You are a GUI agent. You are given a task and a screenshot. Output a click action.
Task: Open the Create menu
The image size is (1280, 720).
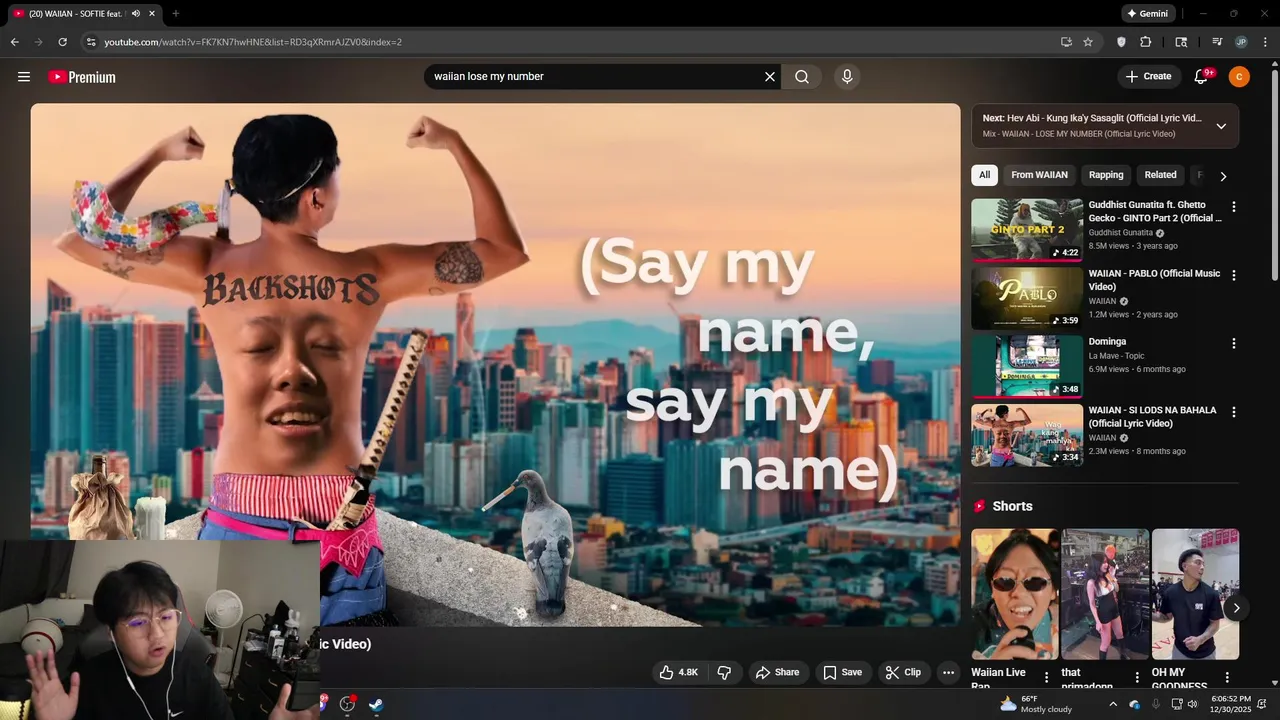(1148, 76)
